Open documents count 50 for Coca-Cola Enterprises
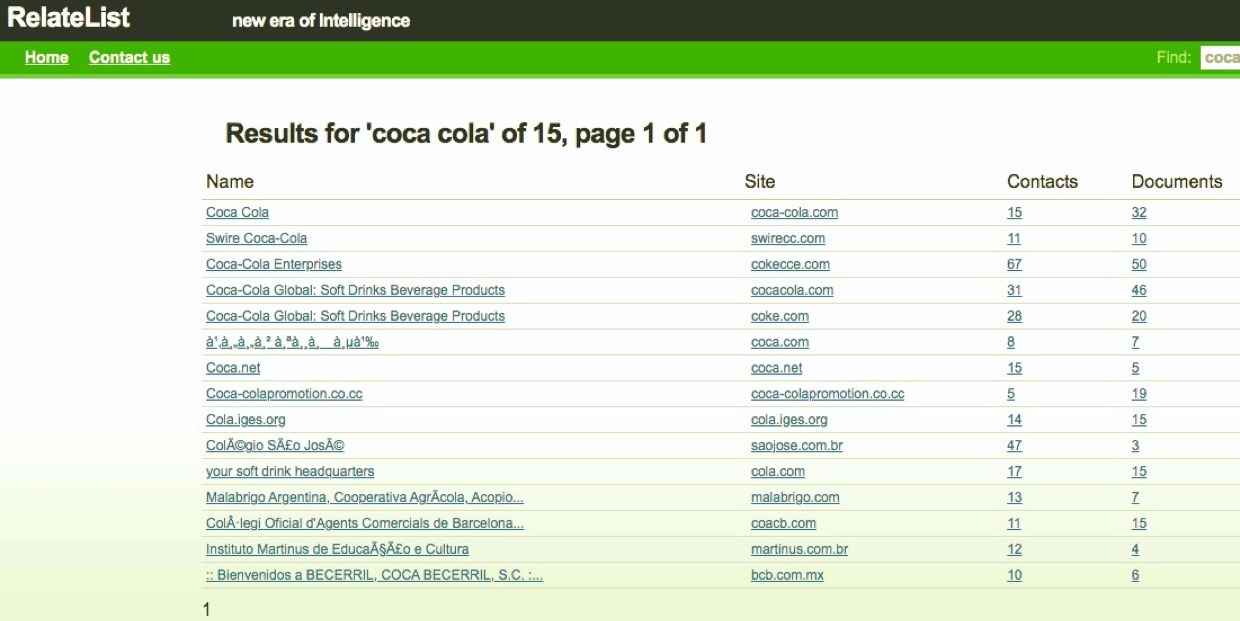 (x=1139, y=264)
